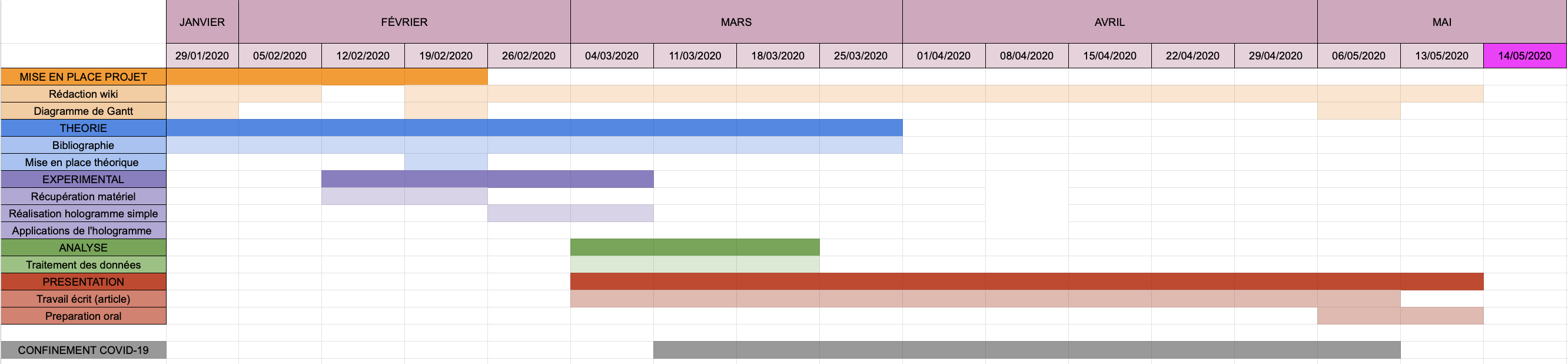Click the magenta 14/05/2020 date cell
The image size is (1568, 364).
click(x=1524, y=56)
